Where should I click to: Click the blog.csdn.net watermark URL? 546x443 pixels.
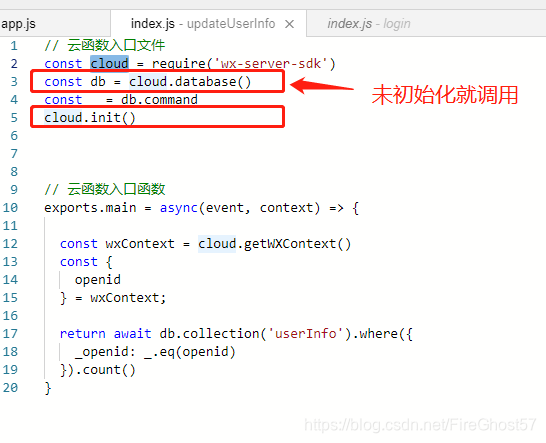[420, 425]
